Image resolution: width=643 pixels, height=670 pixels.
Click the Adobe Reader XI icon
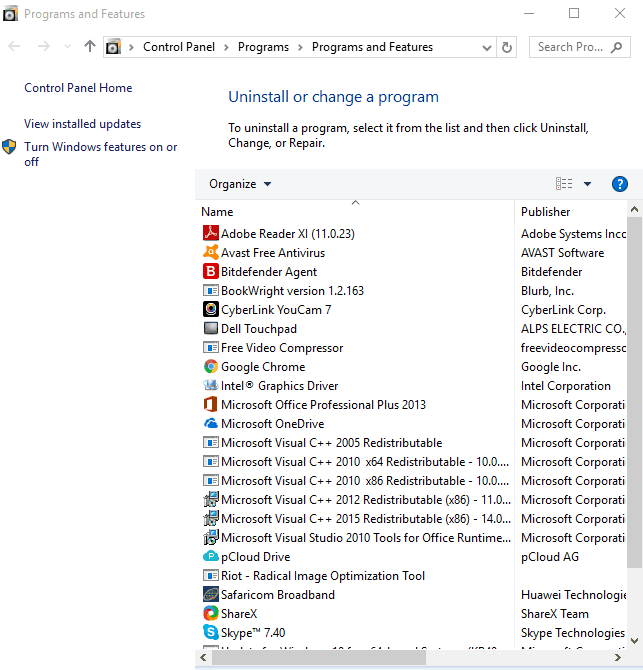point(211,234)
